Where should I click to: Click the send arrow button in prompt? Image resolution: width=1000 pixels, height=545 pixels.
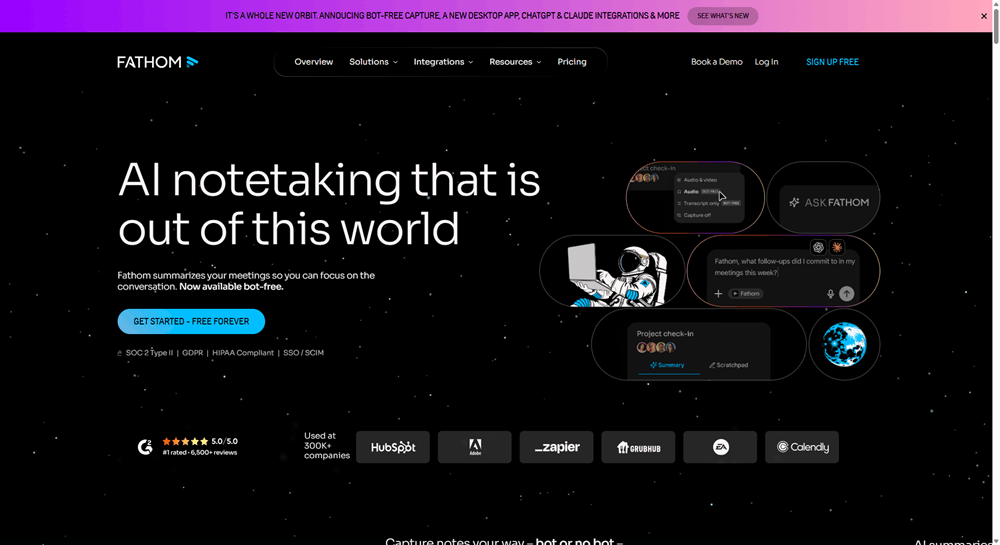tap(846, 294)
